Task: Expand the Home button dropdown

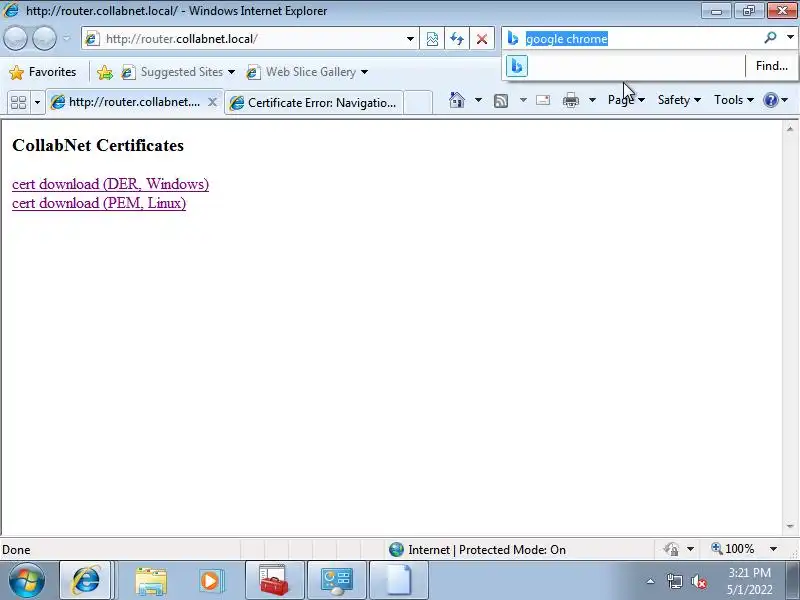Action: 478,100
